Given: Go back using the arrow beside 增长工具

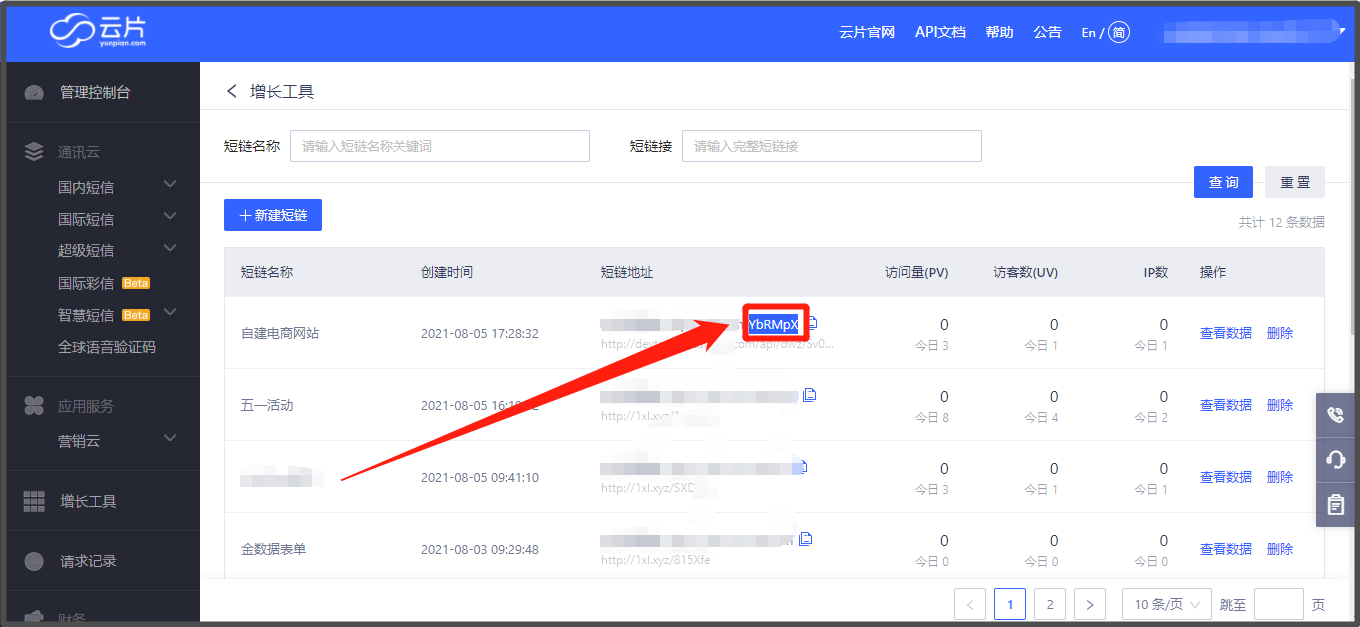Looking at the screenshot, I should pyautogui.click(x=232, y=91).
